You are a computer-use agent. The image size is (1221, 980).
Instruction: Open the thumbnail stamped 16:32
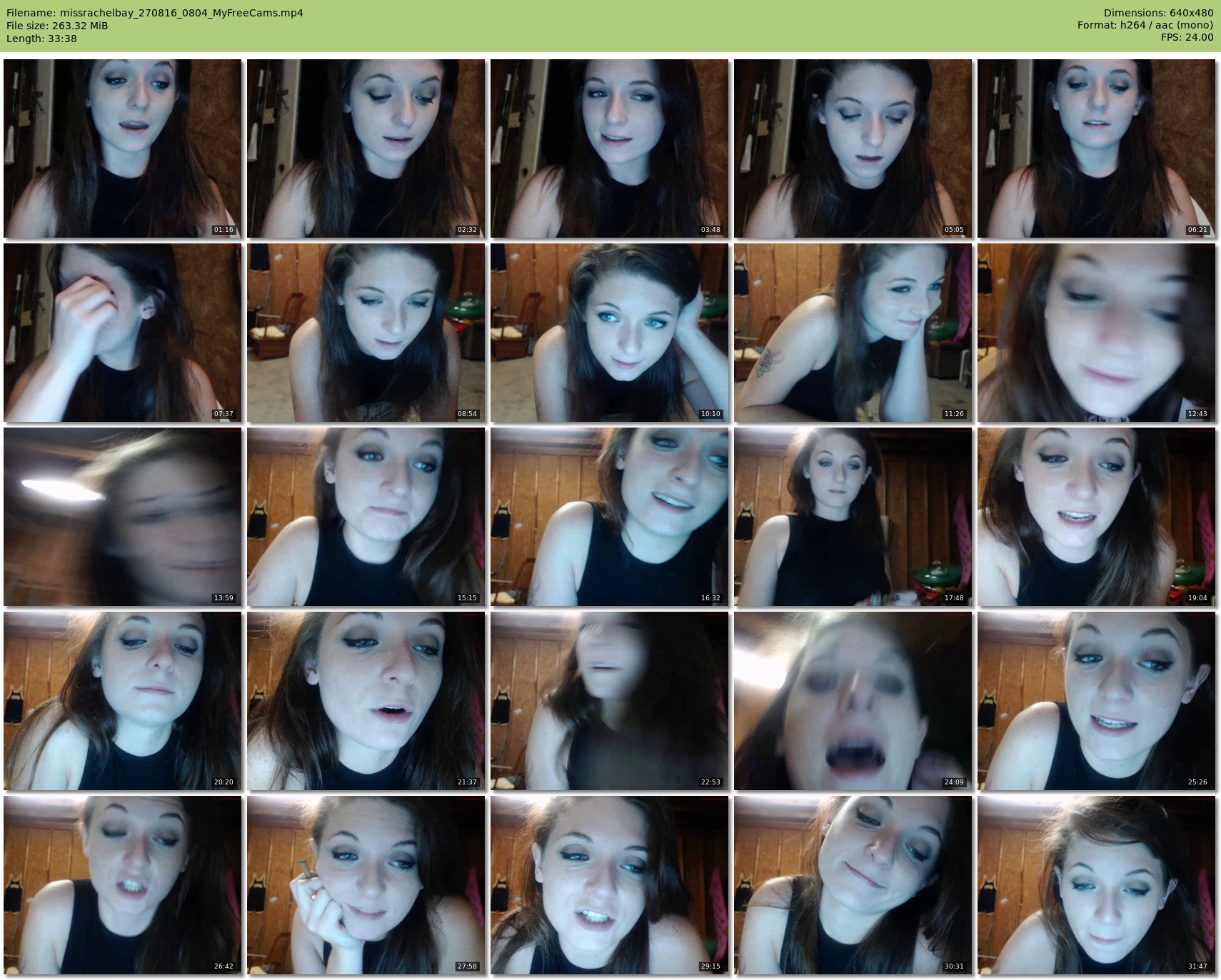609,517
